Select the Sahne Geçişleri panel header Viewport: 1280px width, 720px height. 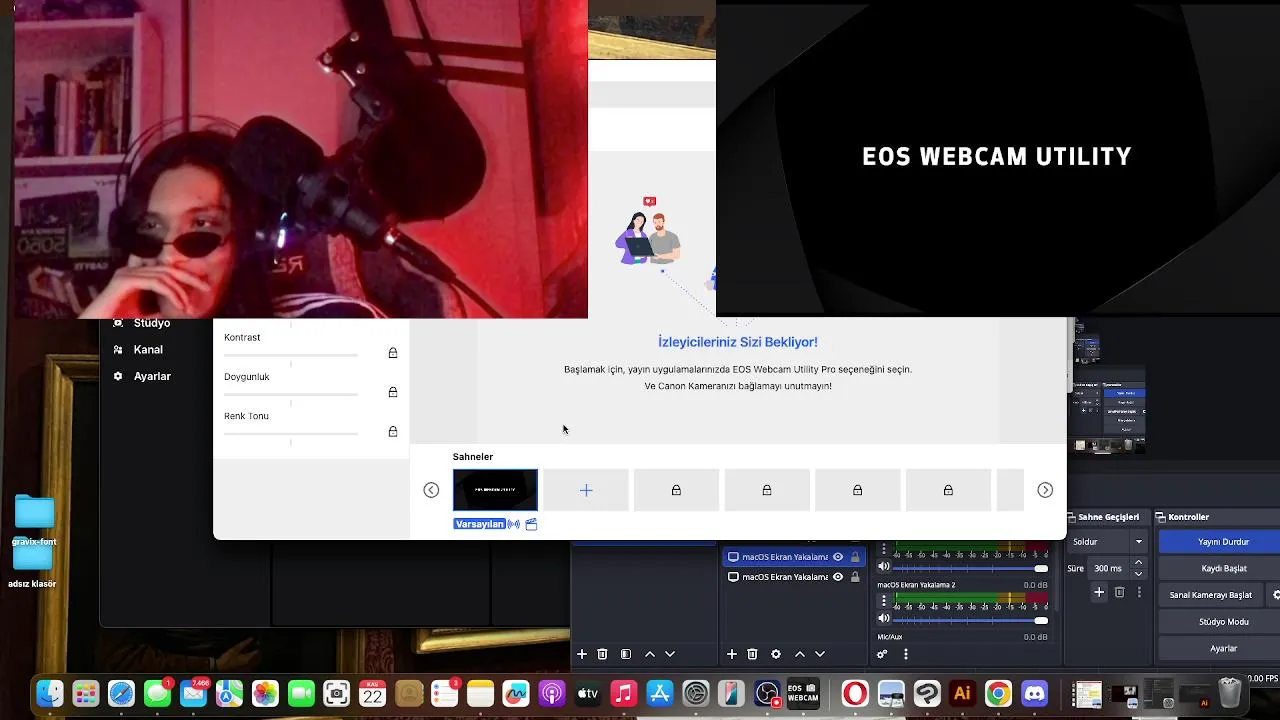(x=1108, y=517)
